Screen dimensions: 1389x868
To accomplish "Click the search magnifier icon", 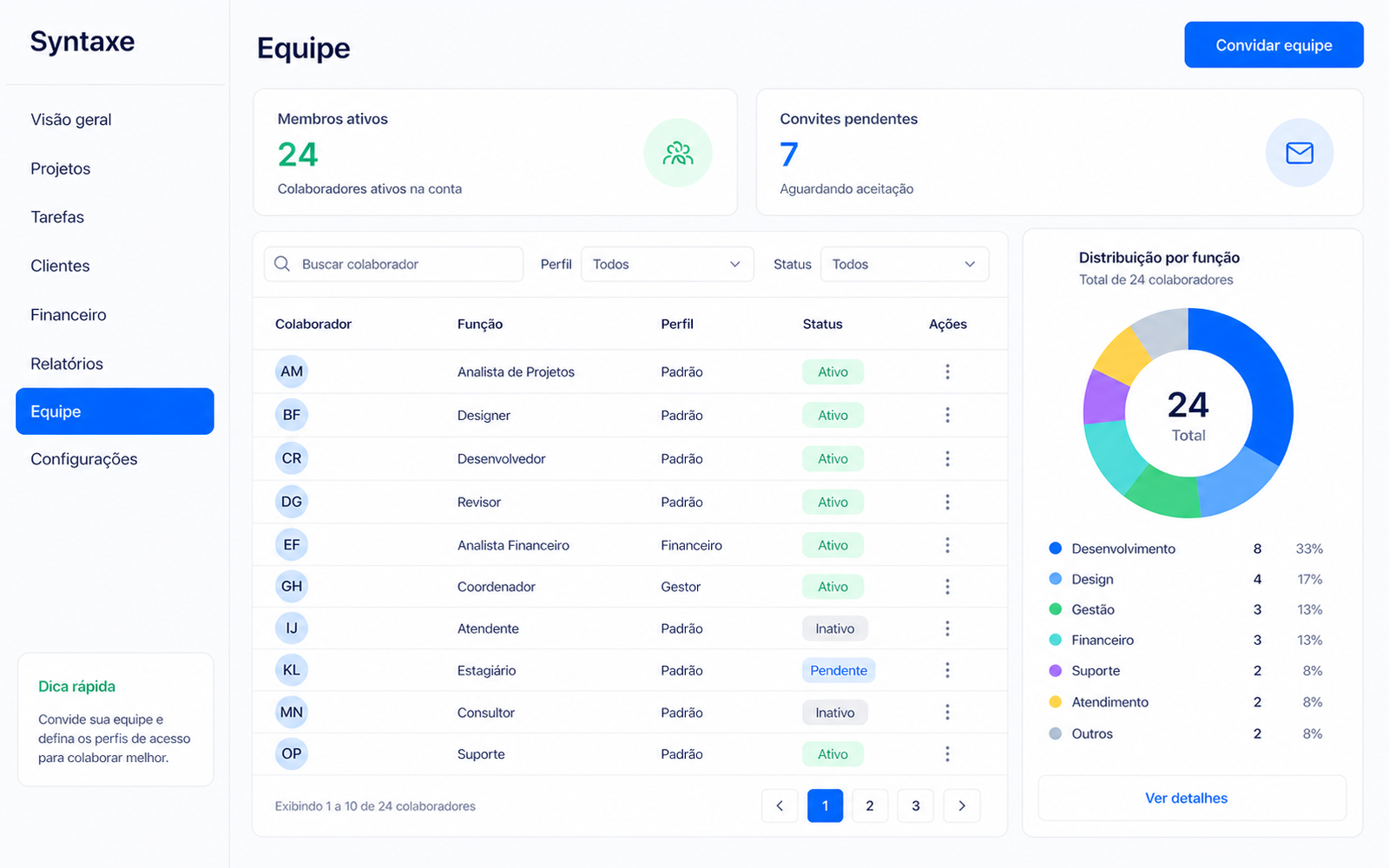I will [282, 264].
